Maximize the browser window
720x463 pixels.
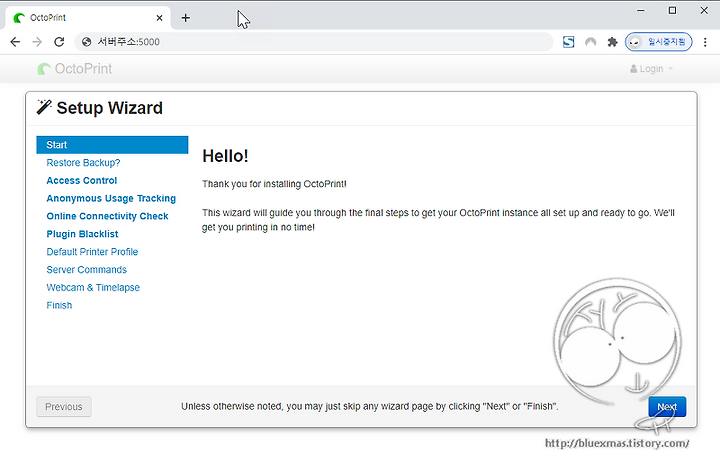pyautogui.click(x=672, y=10)
